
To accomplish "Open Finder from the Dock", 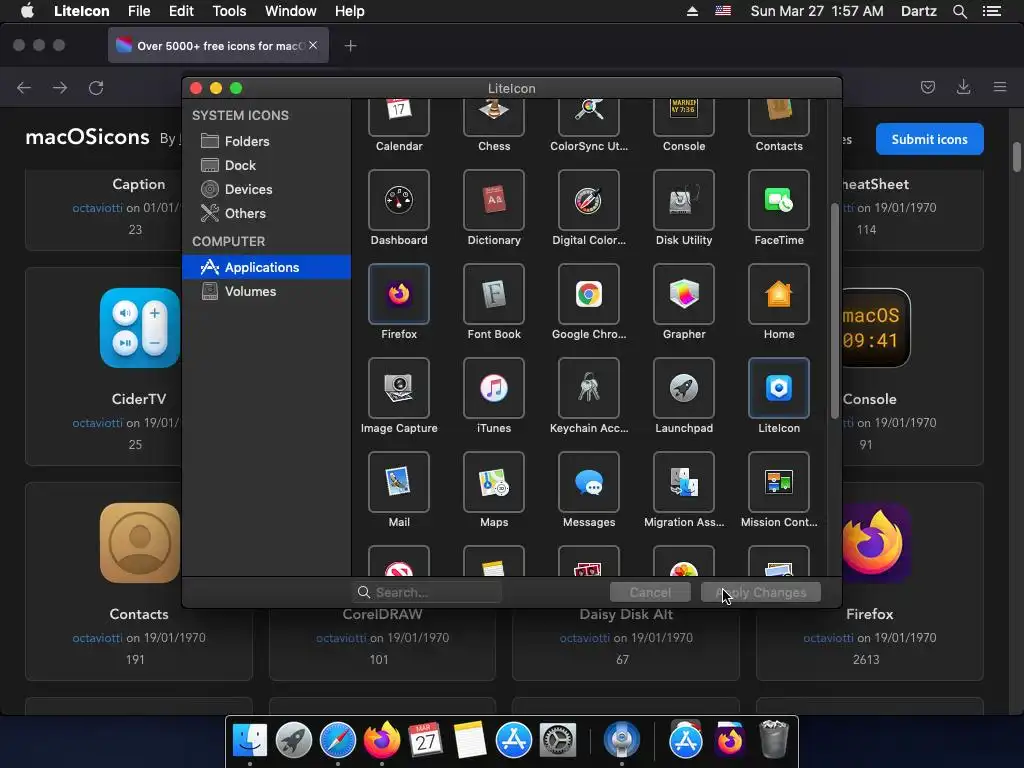I will [250, 741].
